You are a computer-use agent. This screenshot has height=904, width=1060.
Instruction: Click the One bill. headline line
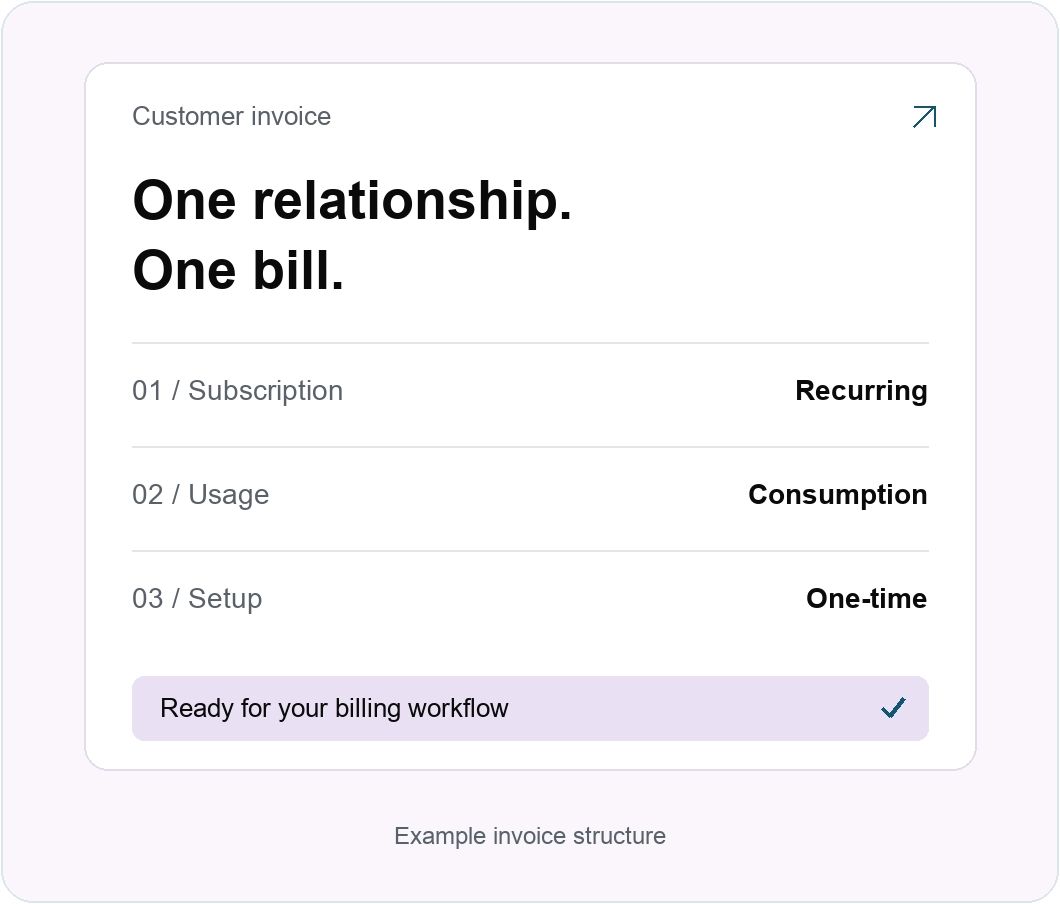[x=238, y=270]
